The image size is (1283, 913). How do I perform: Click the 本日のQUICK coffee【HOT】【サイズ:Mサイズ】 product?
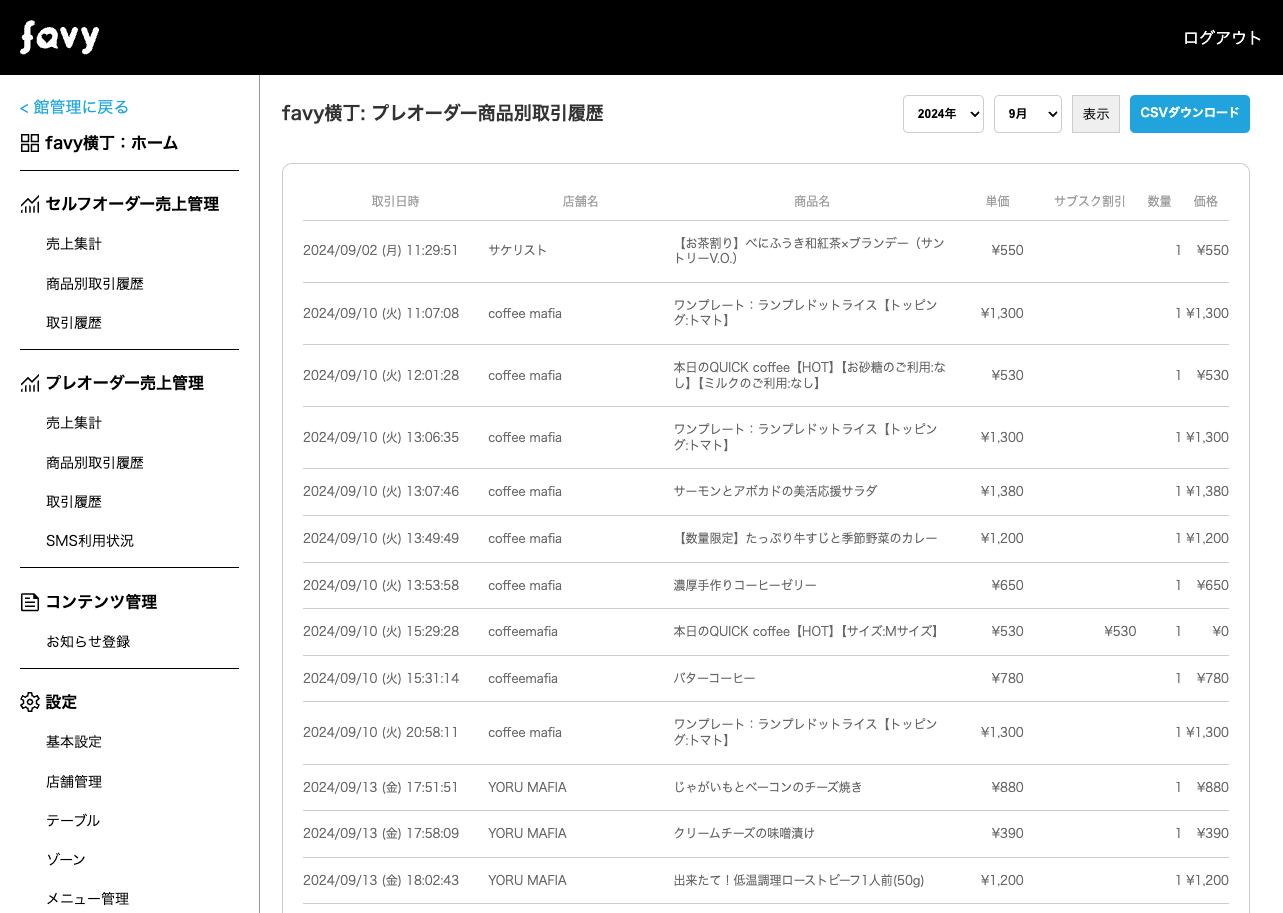(x=808, y=631)
